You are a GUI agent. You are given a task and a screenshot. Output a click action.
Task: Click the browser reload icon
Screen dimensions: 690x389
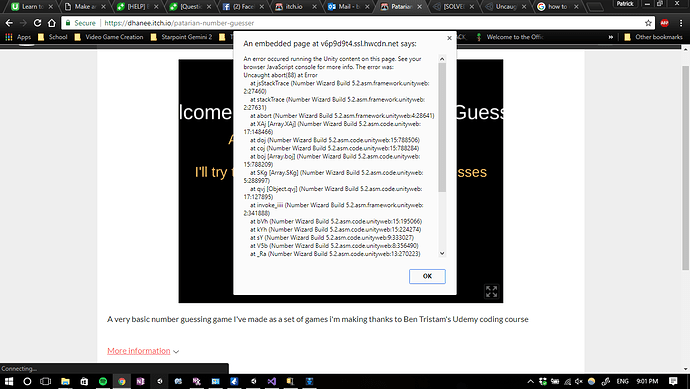(37, 23)
